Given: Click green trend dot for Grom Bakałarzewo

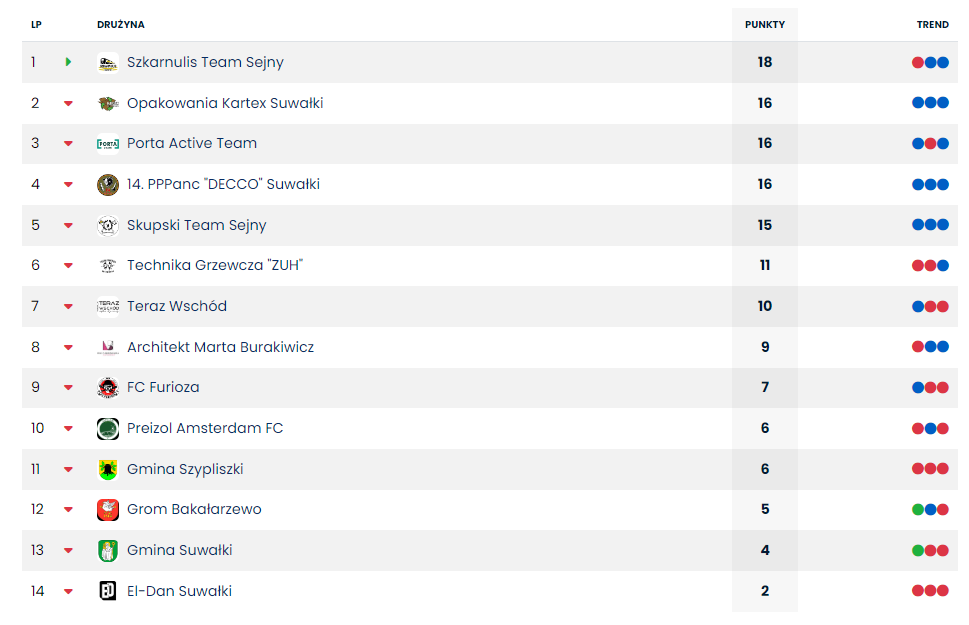Looking at the screenshot, I should 918,510.
